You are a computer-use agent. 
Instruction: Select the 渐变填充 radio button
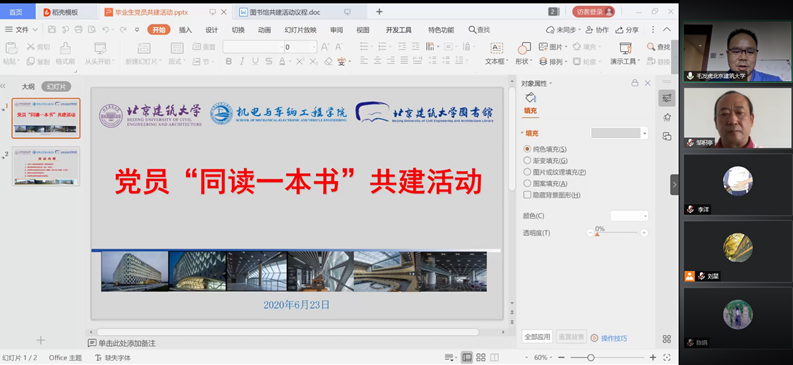527,160
